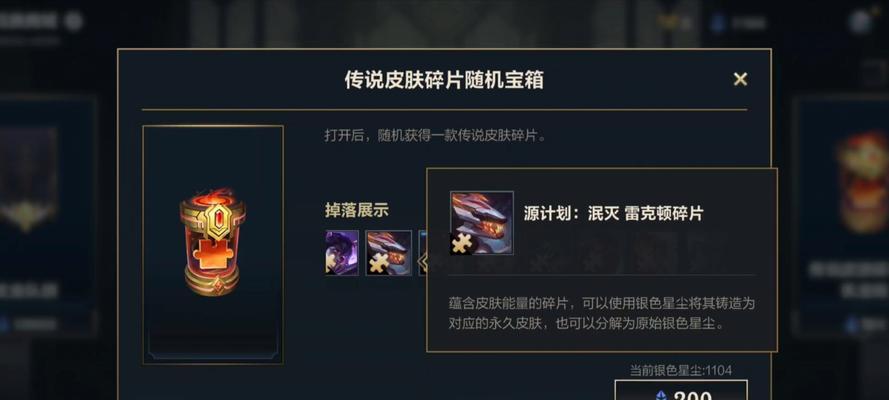The width and height of the screenshot is (889, 400).
Task: Click the orange puzzle piece on the chest
Action: click(213, 256)
